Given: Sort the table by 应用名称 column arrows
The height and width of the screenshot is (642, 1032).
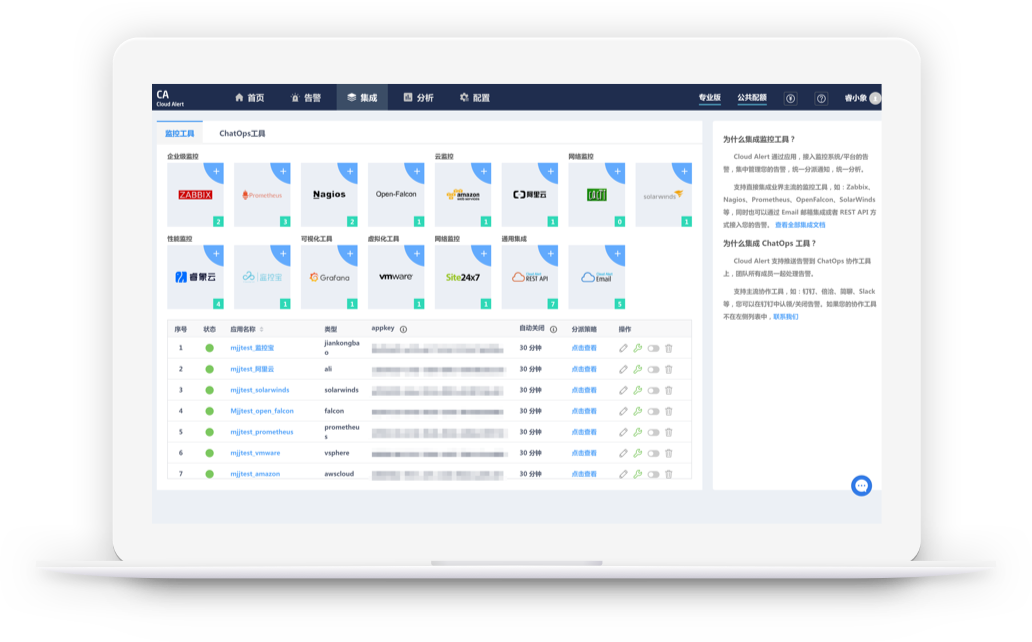Looking at the screenshot, I should pos(261,329).
